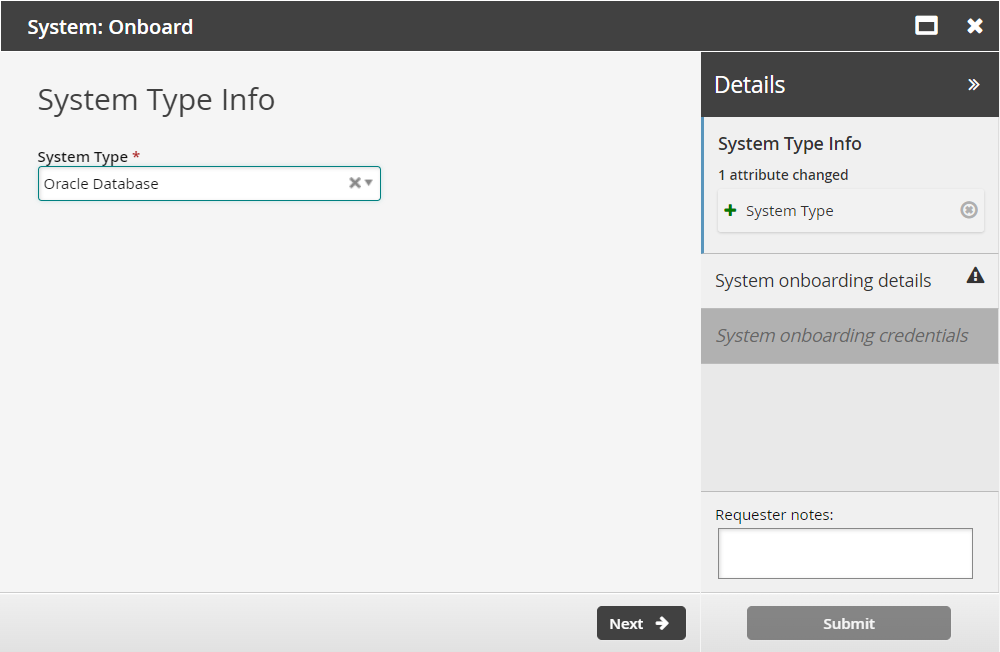Viewport: 1000px width, 652px height.
Task: Clear the Oracle Database selection
Action: point(354,183)
